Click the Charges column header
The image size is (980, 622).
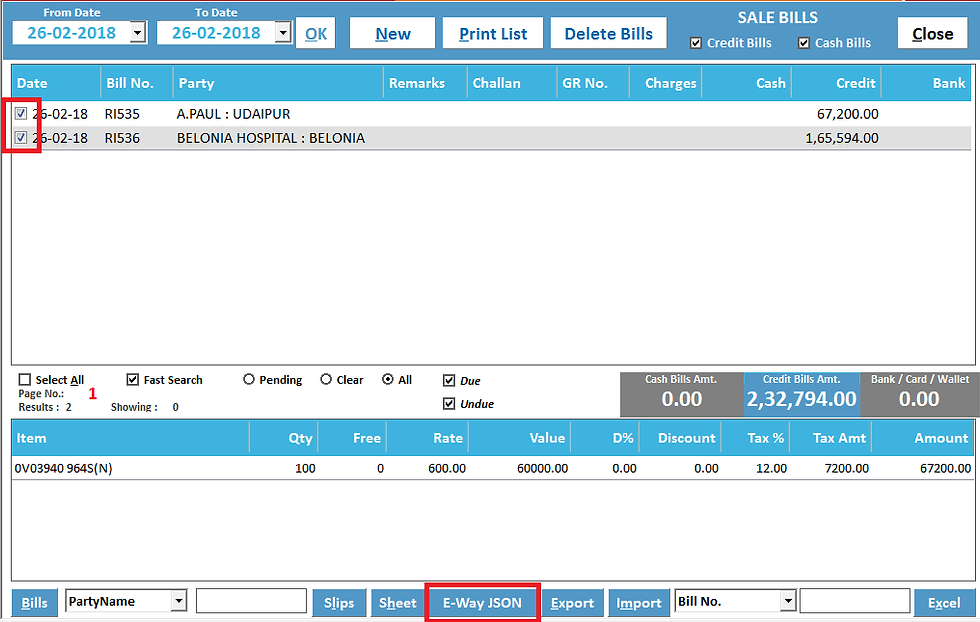pos(665,83)
